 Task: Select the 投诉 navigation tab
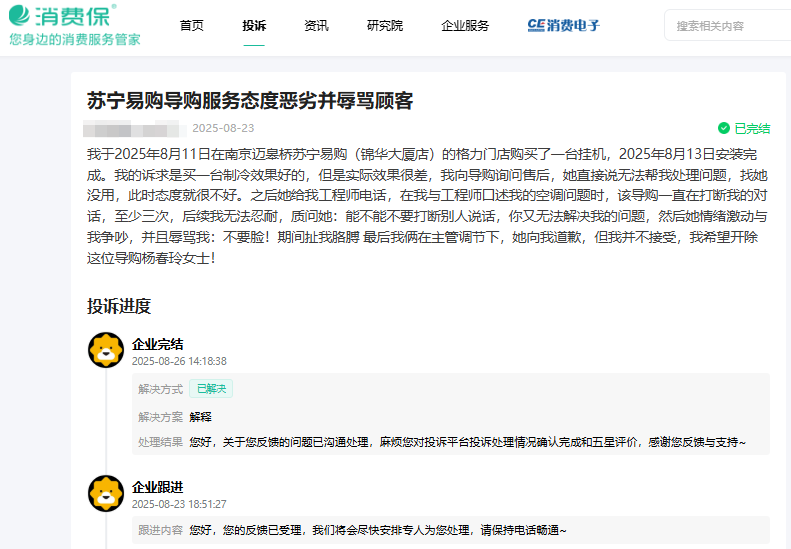pyautogui.click(x=254, y=25)
